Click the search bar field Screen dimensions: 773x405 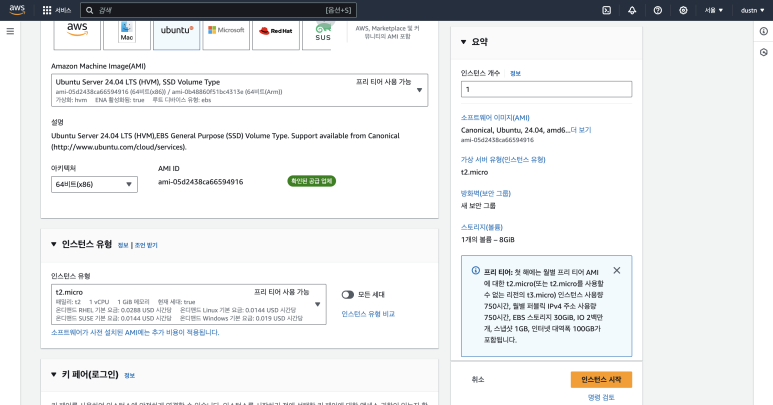[x=218, y=10]
